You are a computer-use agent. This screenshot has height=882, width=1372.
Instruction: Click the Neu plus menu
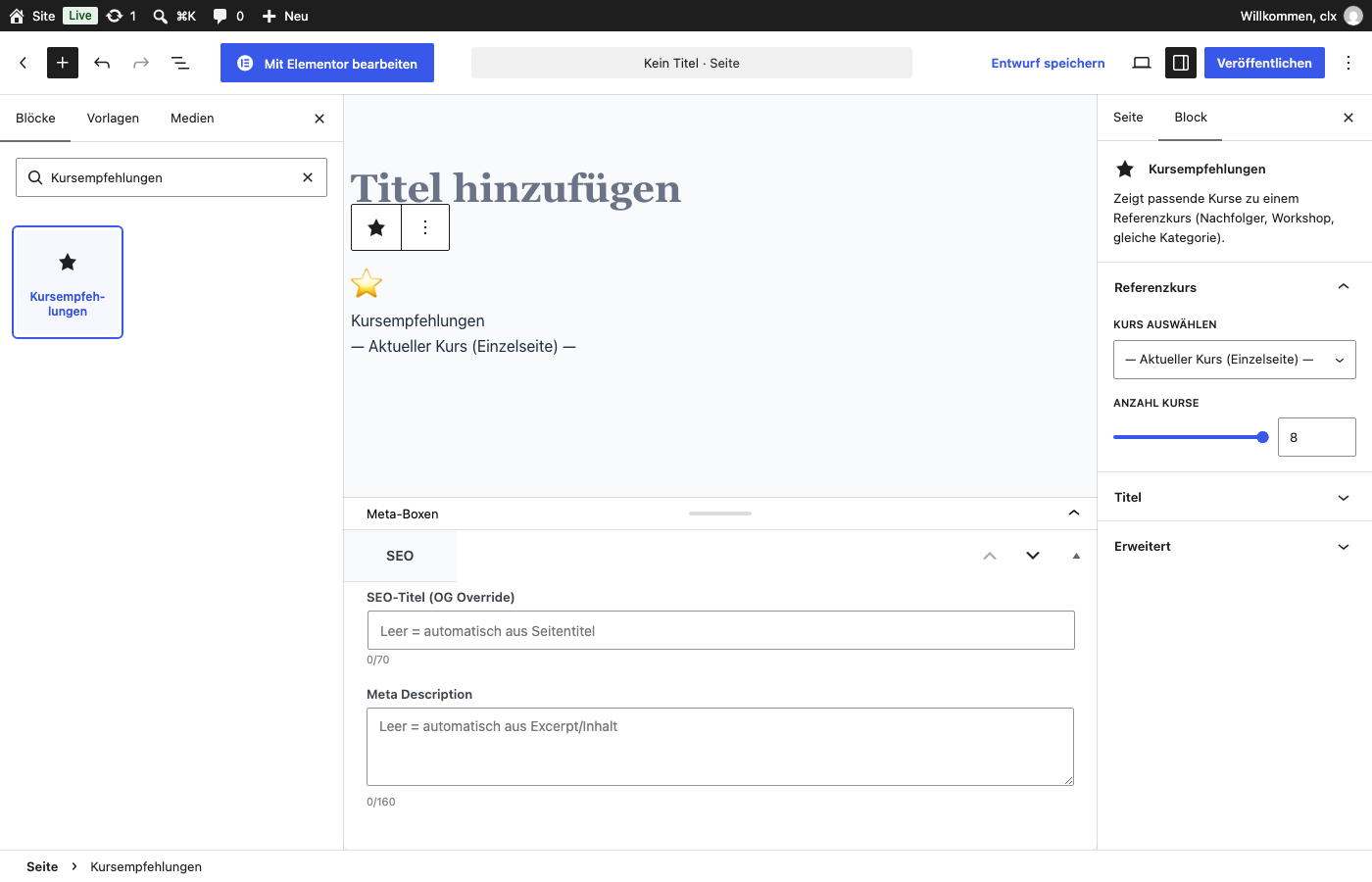285,16
